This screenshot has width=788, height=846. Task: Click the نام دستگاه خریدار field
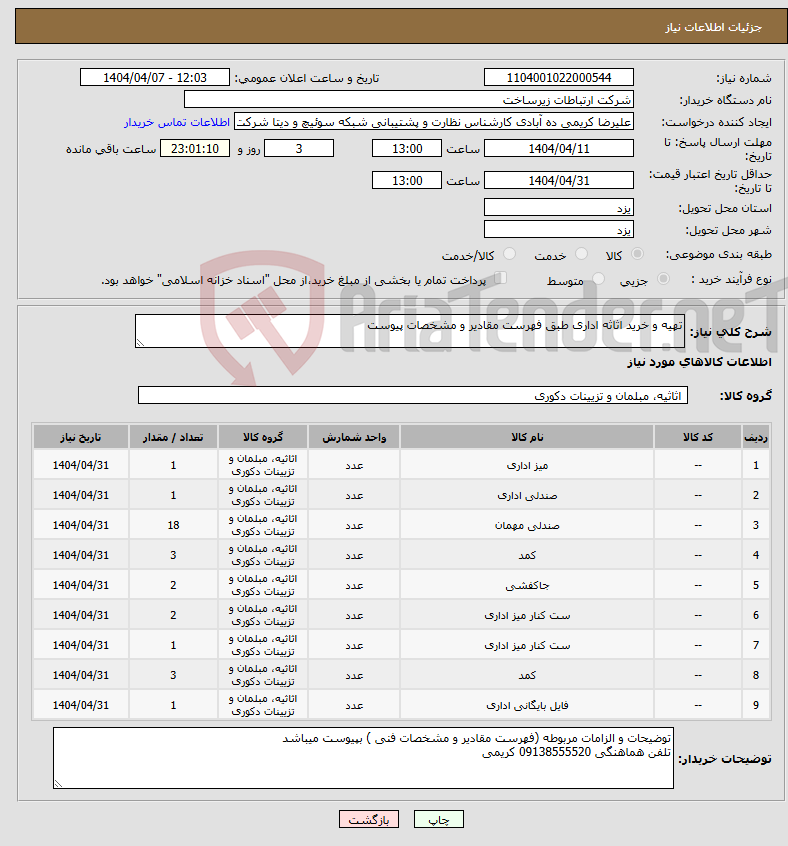(409, 100)
